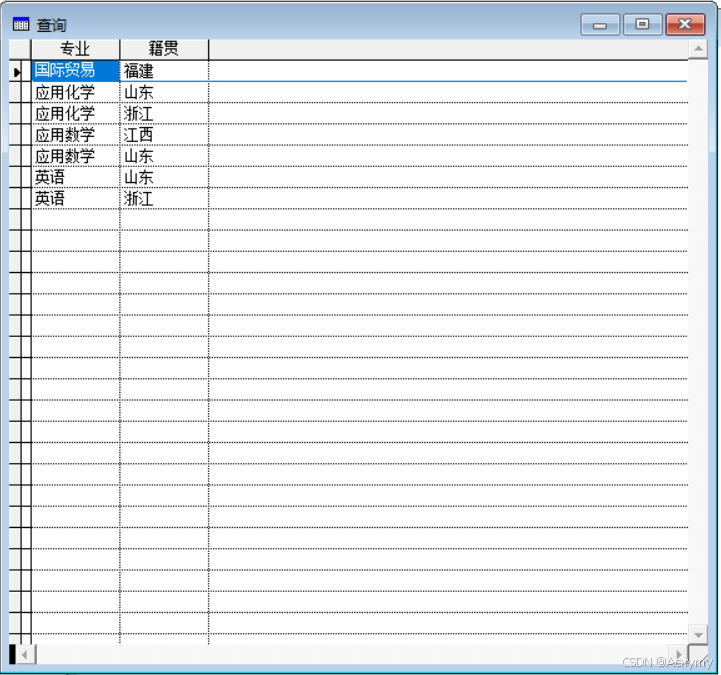Click the 籍贯 column header
The height and width of the screenshot is (675, 721).
tap(164, 49)
